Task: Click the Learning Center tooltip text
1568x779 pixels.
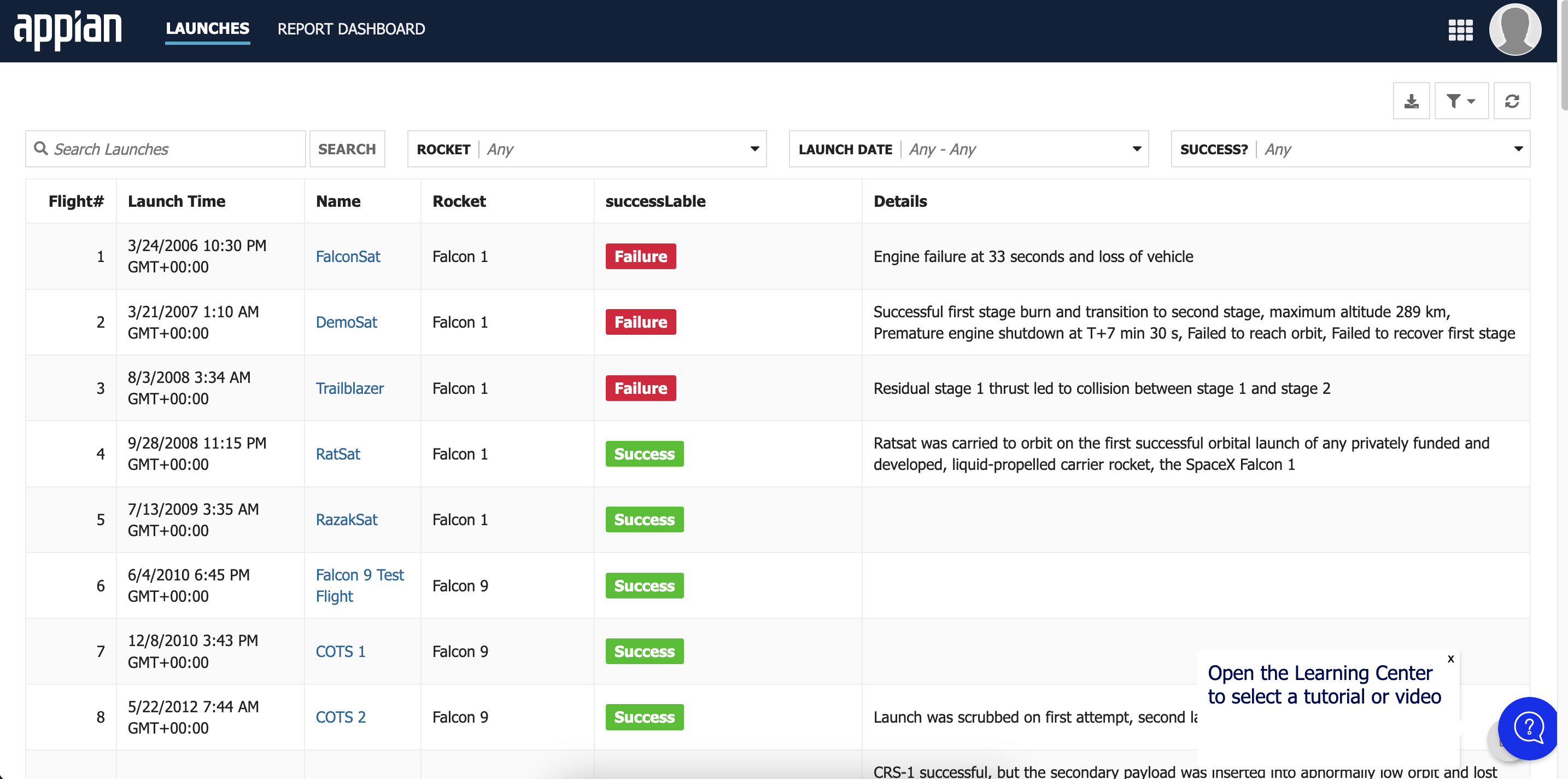Action: coord(1325,684)
